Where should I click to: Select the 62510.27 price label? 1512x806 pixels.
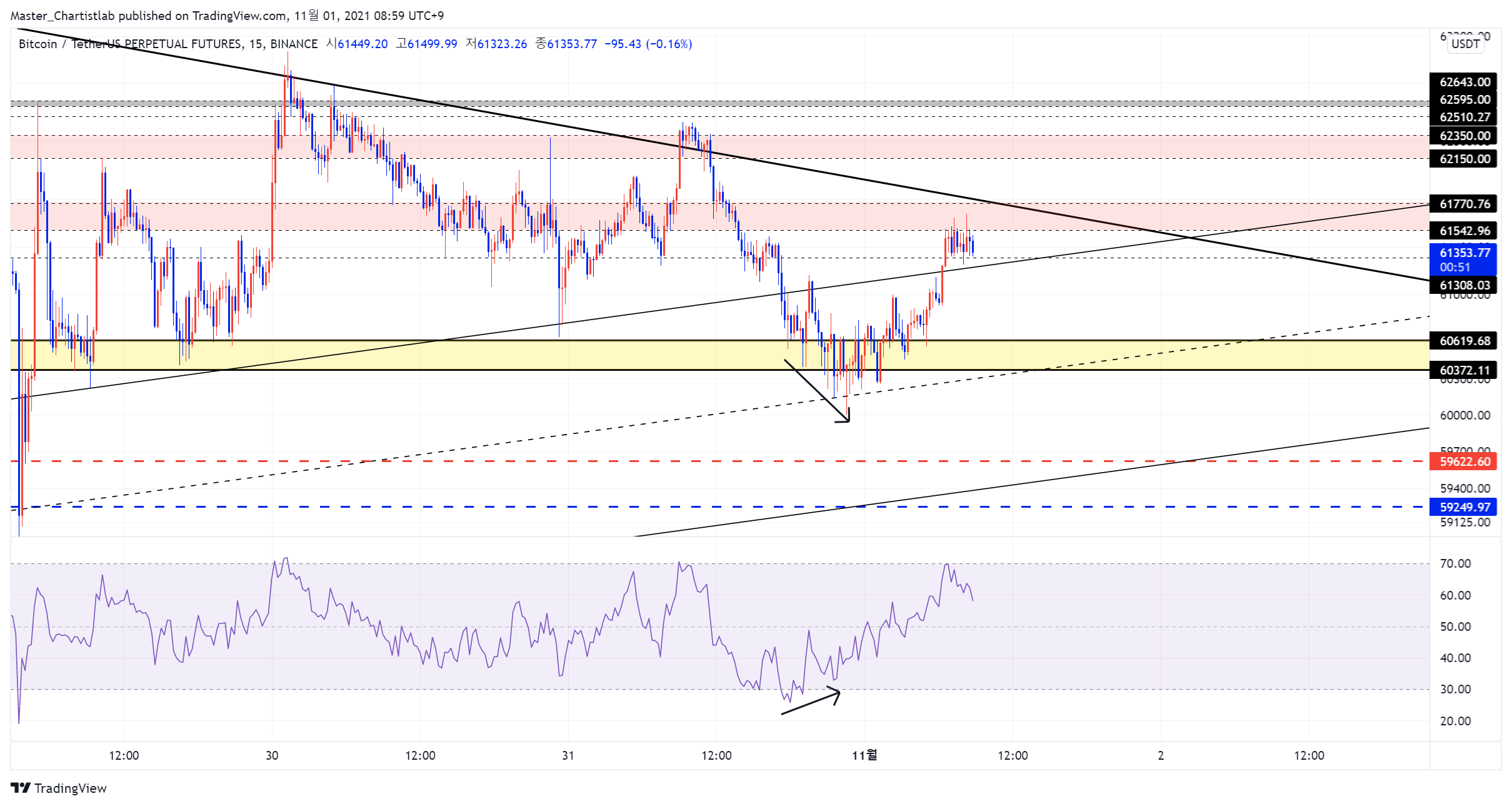click(x=1463, y=117)
